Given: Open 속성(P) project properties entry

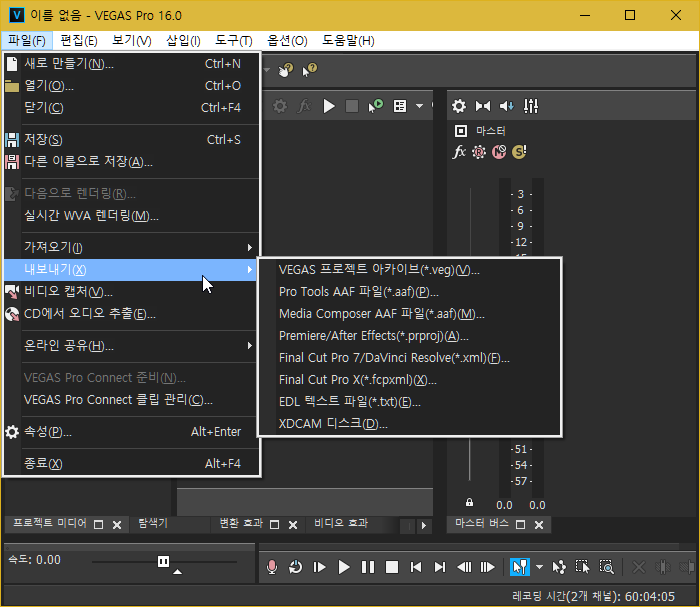Looking at the screenshot, I should tap(132, 432).
